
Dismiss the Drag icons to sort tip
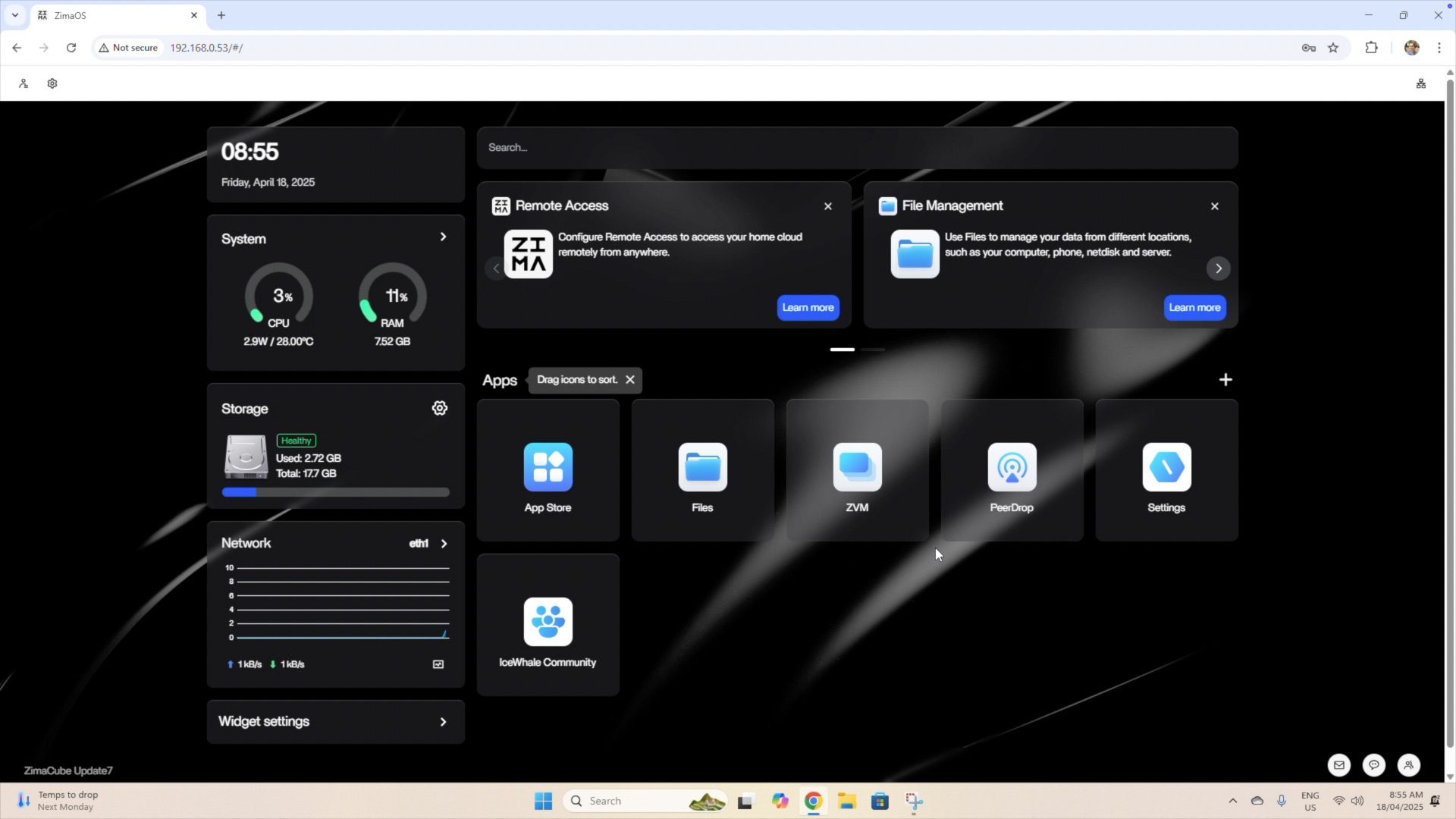click(x=630, y=380)
